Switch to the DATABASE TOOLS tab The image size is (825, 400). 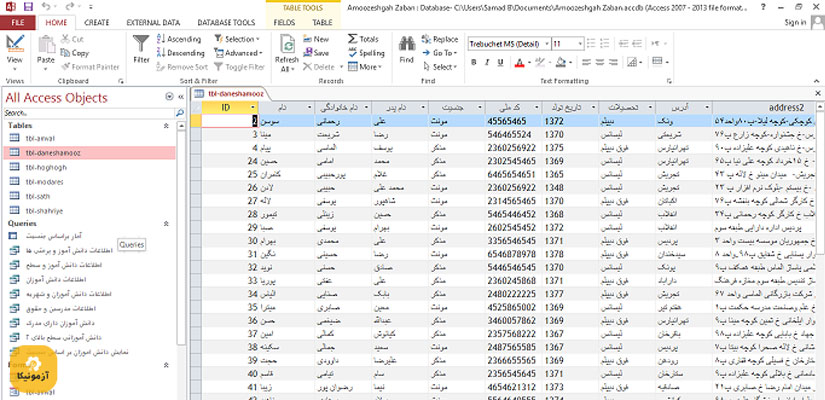pos(226,23)
